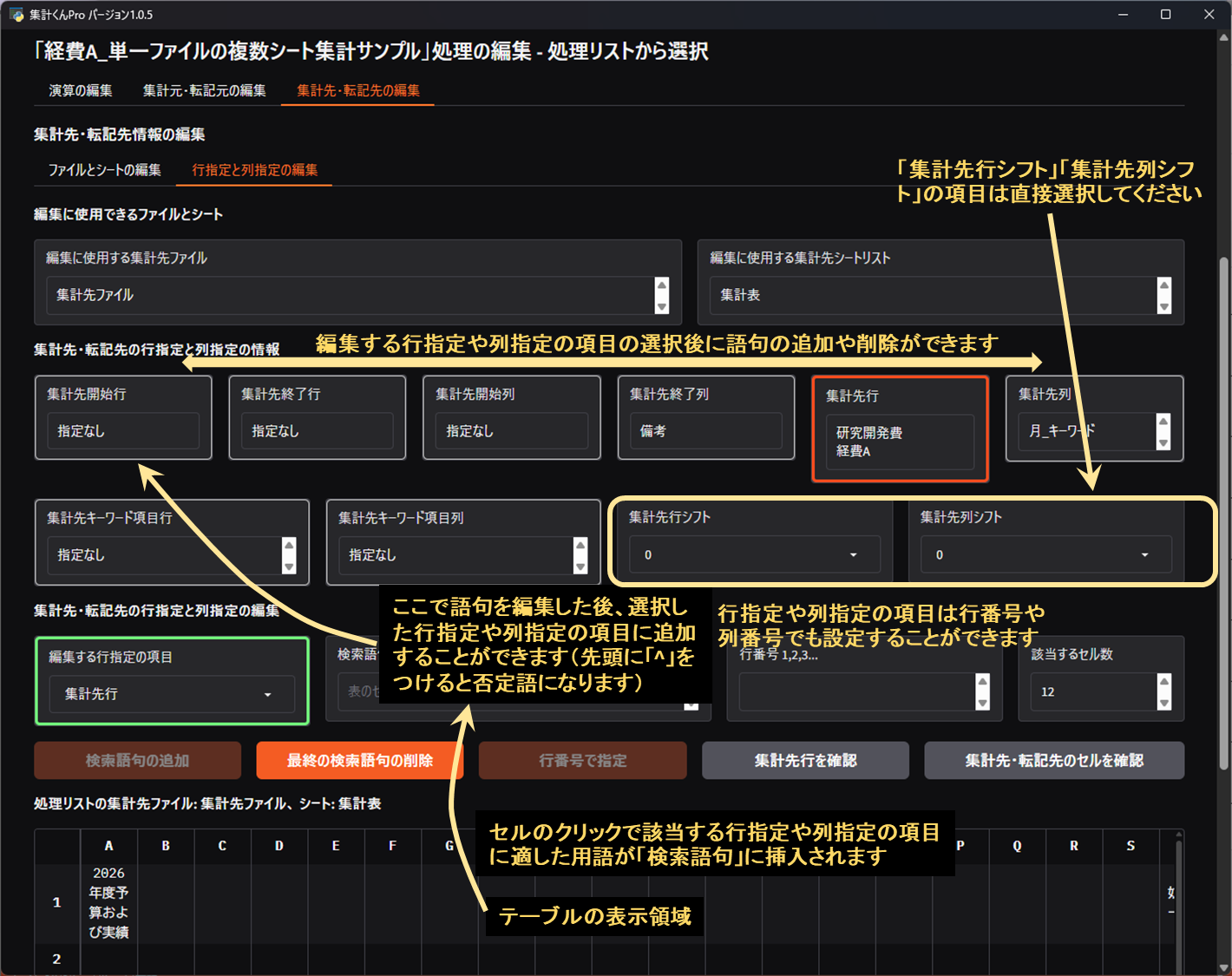Click column header F in table
This screenshot has width=1232, height=976.
(392, 846)
